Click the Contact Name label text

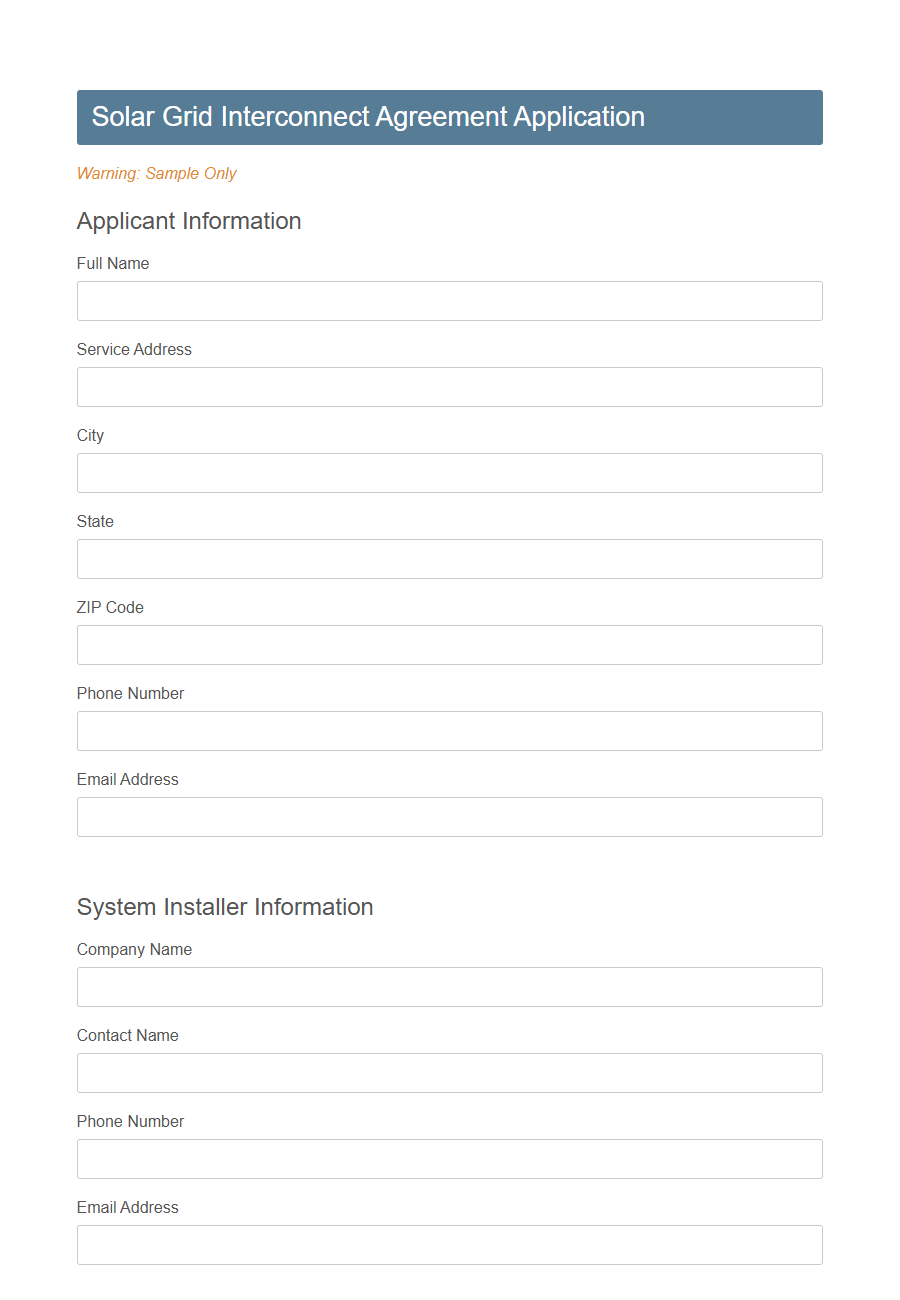[128, 1035]
